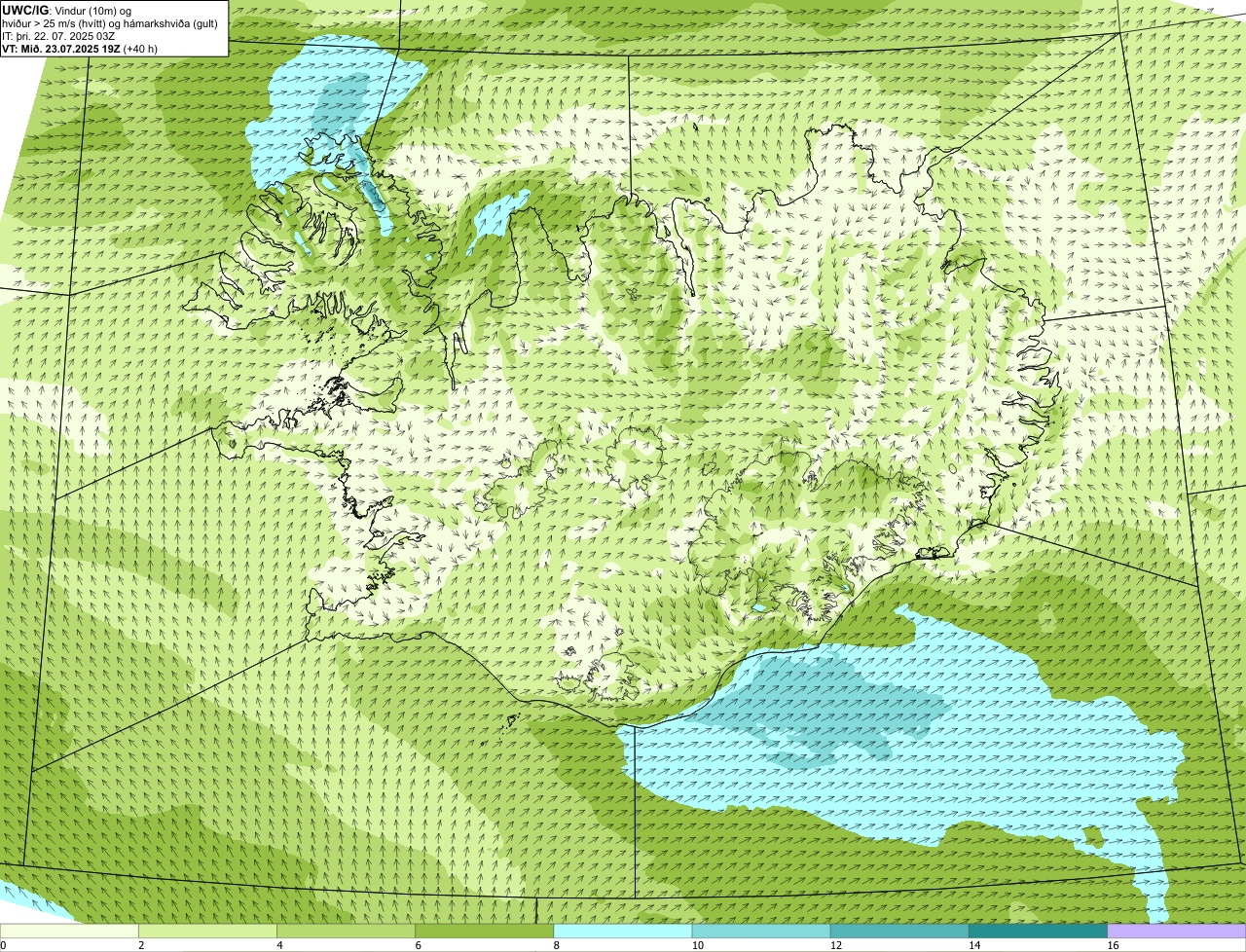Click the dark green 6–8 m/s legend swatch
The image size is (1246, 952).
click(485, 931)
